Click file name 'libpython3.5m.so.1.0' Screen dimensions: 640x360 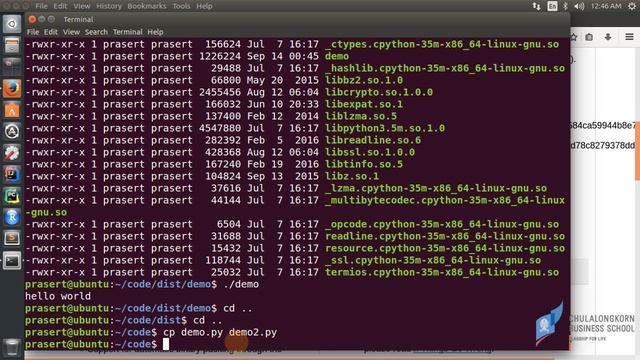tap(385, 128)
